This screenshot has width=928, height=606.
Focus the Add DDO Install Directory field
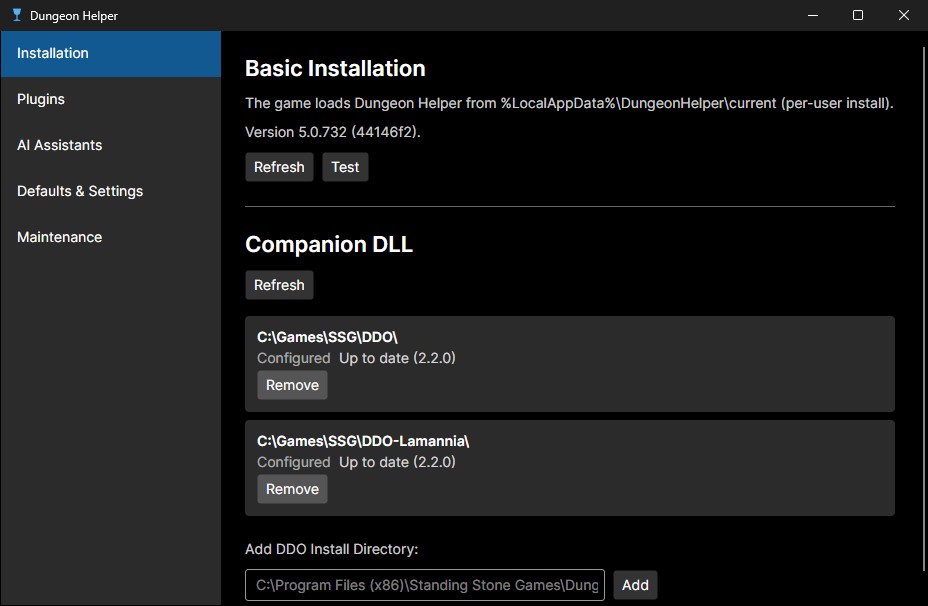(425, 585)
